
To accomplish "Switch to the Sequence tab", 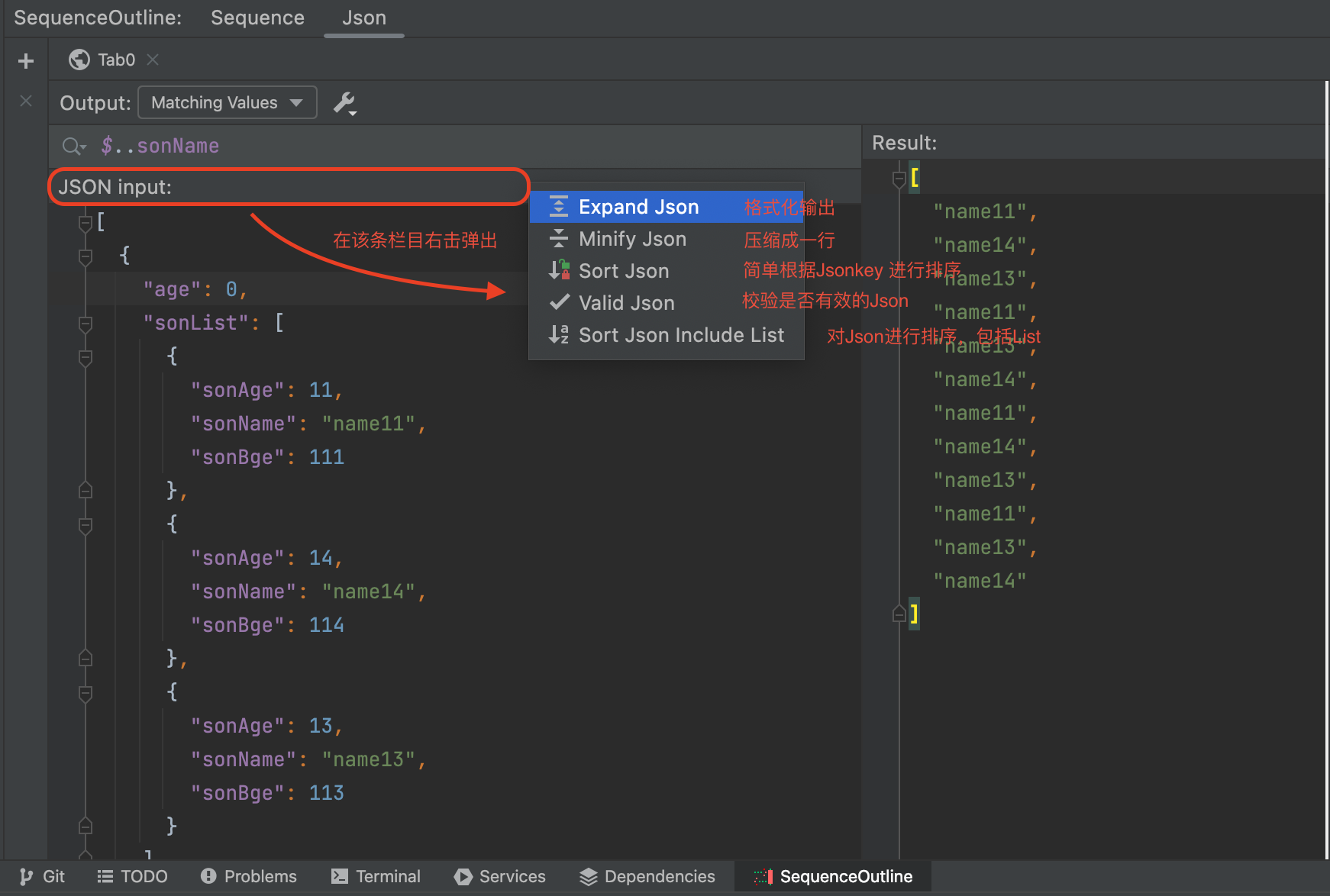I will (x=257, y=18).
